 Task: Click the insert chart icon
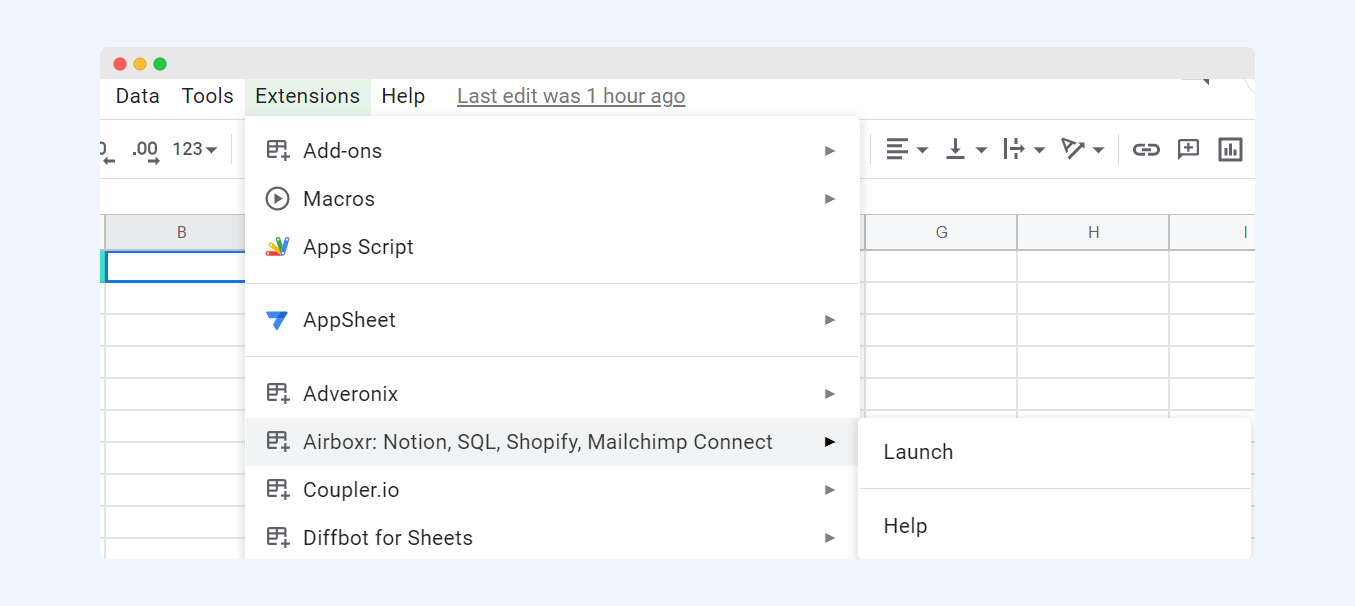1230,150
